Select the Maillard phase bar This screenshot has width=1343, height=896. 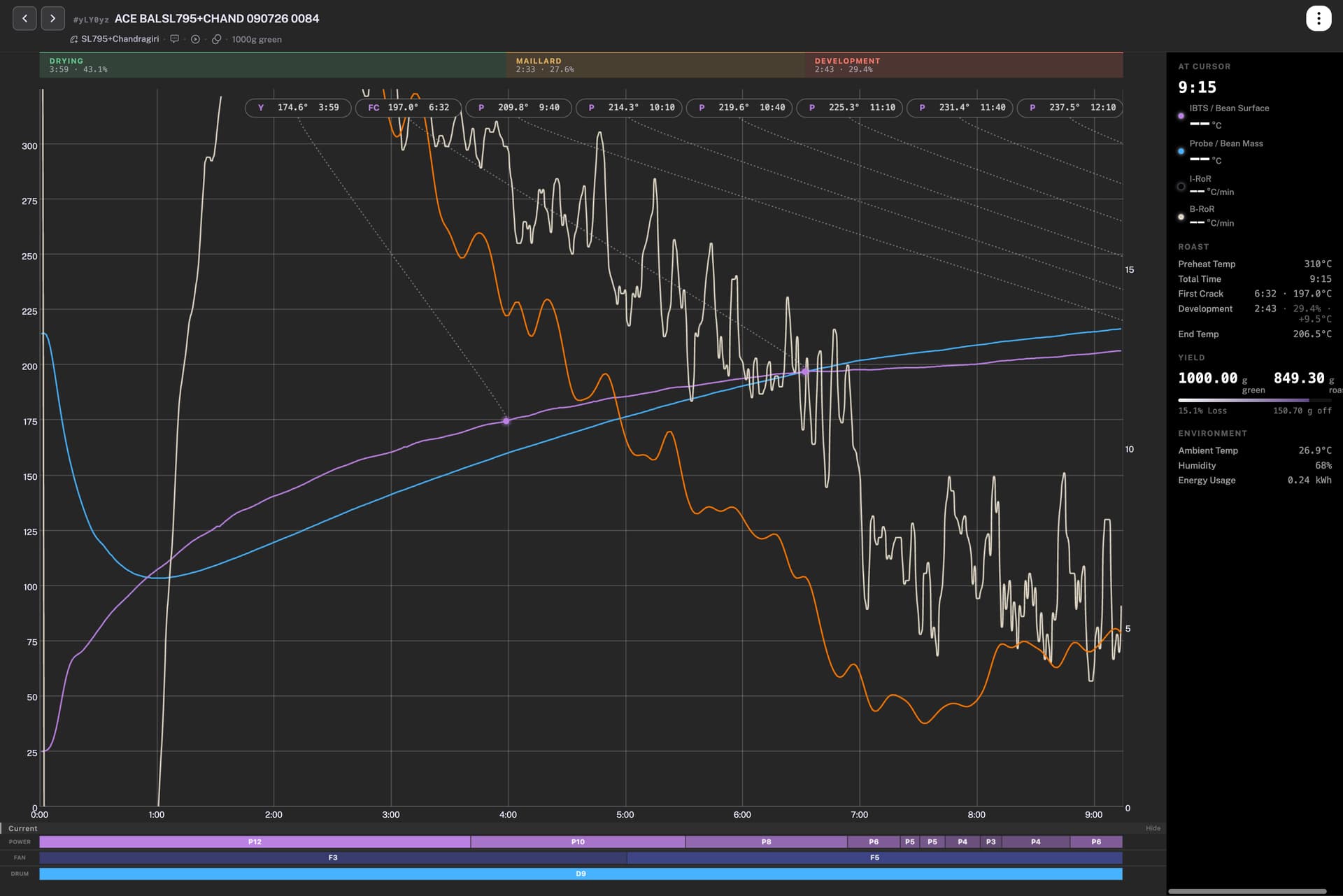655,65
